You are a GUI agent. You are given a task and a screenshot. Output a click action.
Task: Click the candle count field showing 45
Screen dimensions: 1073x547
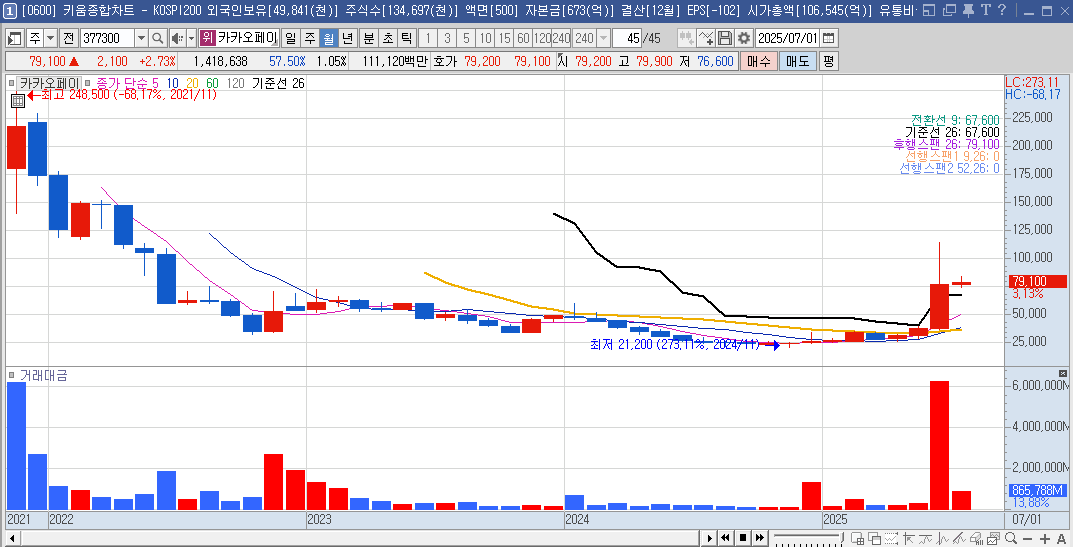pos(627,38)
